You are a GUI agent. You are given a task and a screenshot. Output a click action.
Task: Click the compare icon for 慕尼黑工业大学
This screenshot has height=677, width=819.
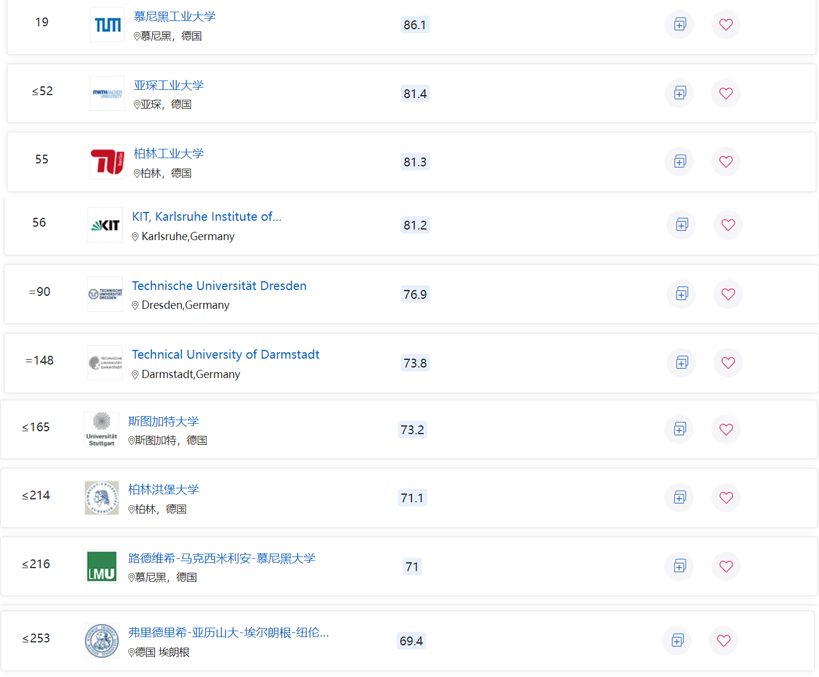679,24
